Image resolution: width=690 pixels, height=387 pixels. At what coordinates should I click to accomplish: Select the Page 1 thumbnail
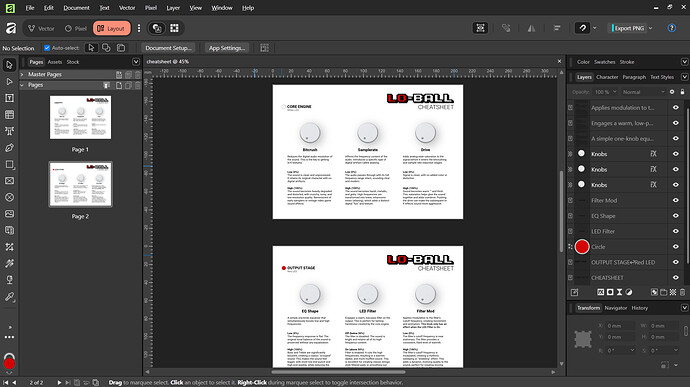pos(80,117)
